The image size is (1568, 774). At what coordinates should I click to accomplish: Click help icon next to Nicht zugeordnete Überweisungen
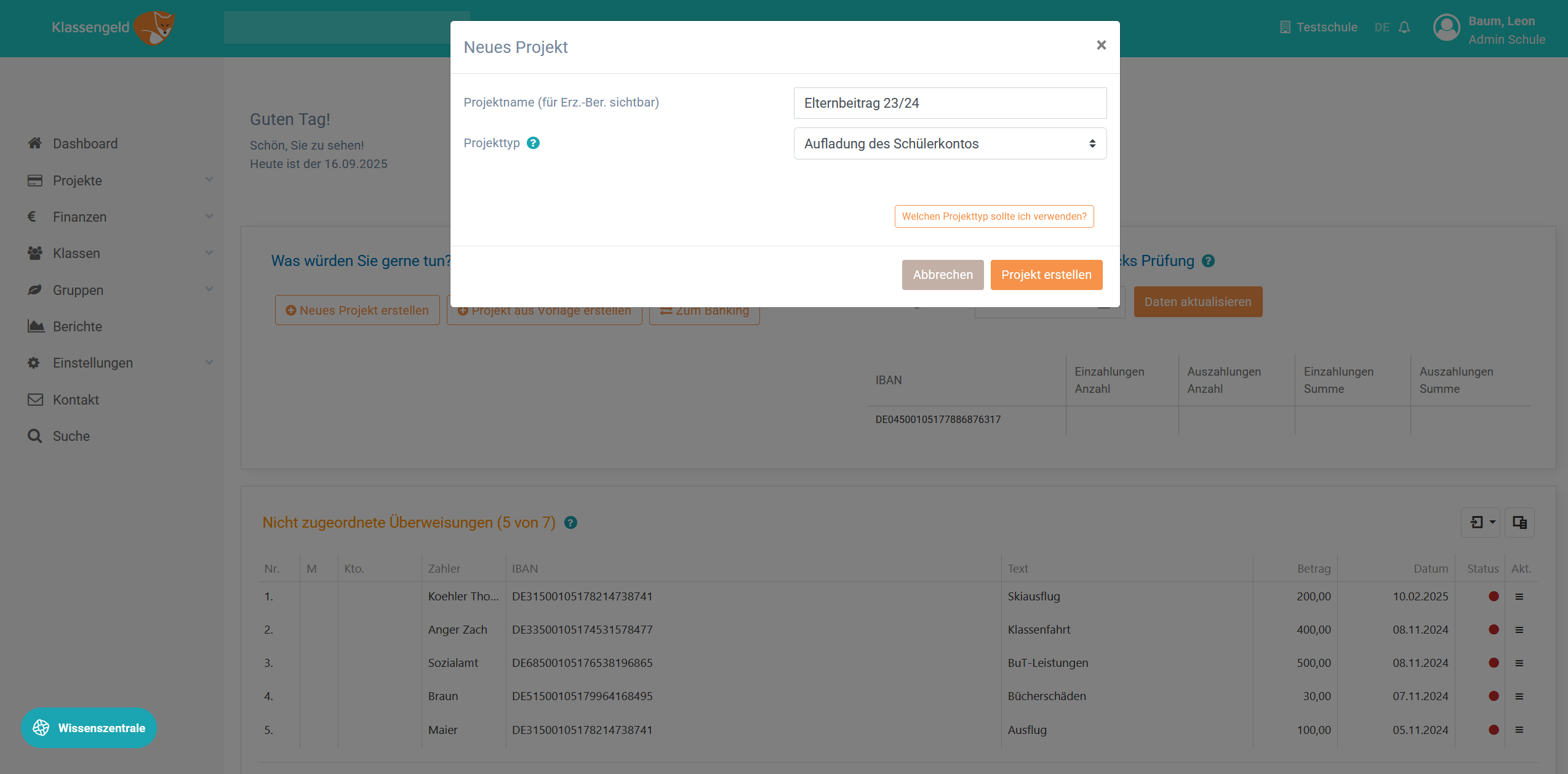[570, 523]
